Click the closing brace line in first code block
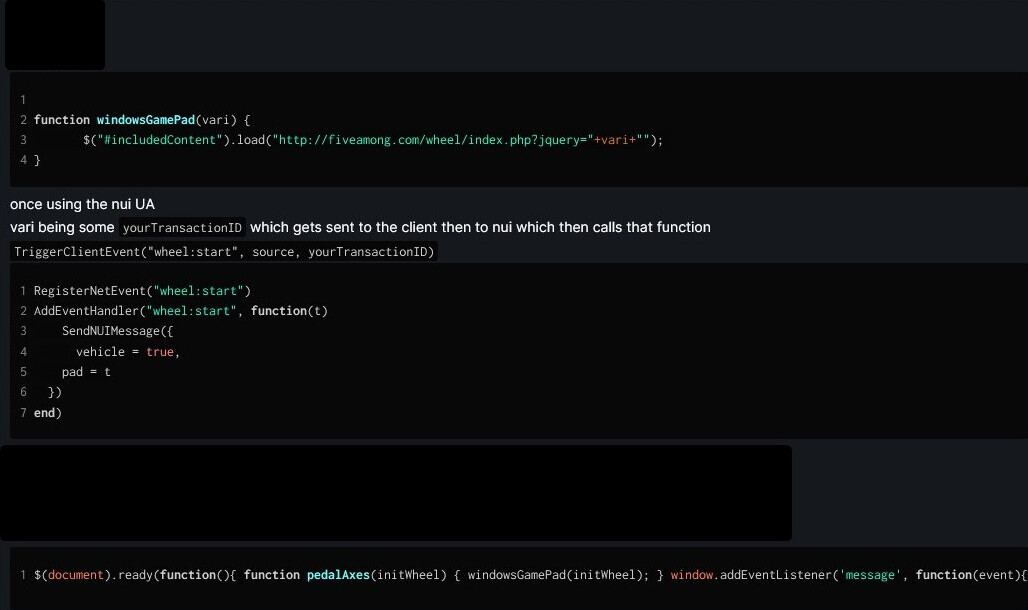Screen dimensions: 1028x610 37,160
